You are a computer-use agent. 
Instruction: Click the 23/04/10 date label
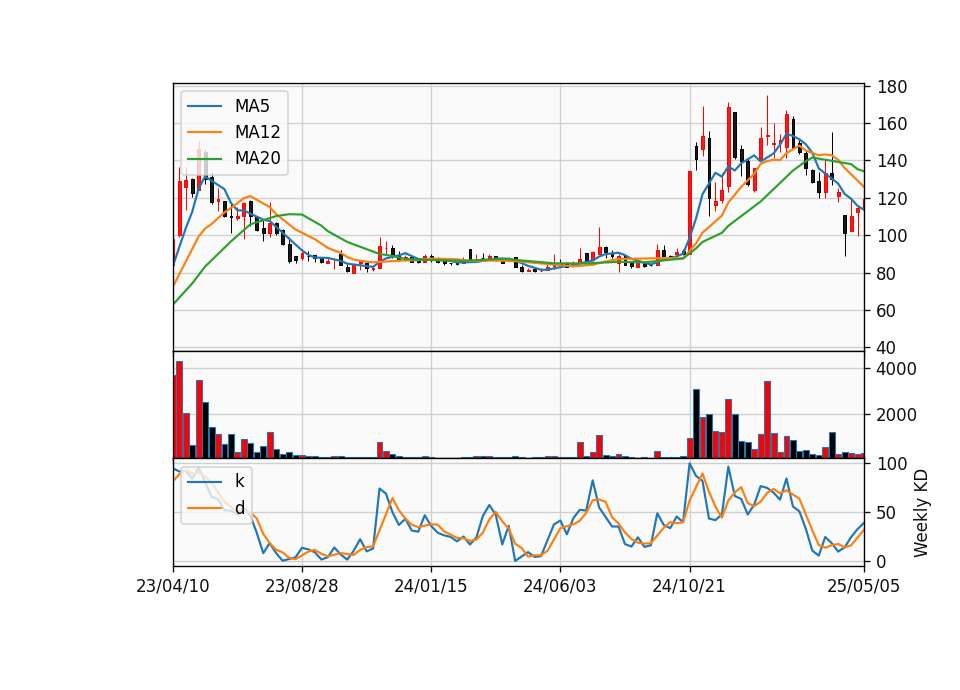[173, 586]
